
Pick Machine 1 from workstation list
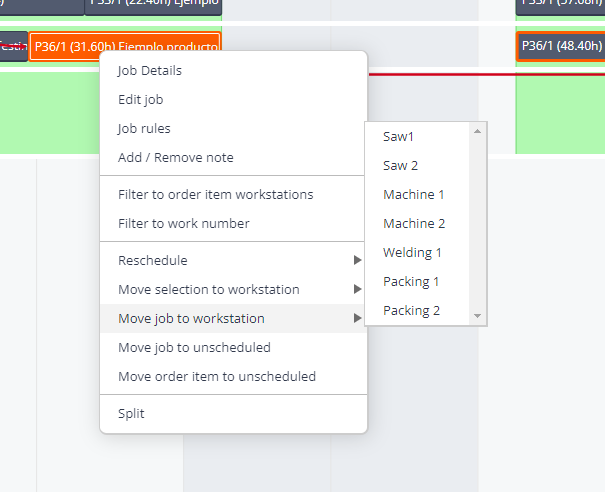tap(414, 195)
